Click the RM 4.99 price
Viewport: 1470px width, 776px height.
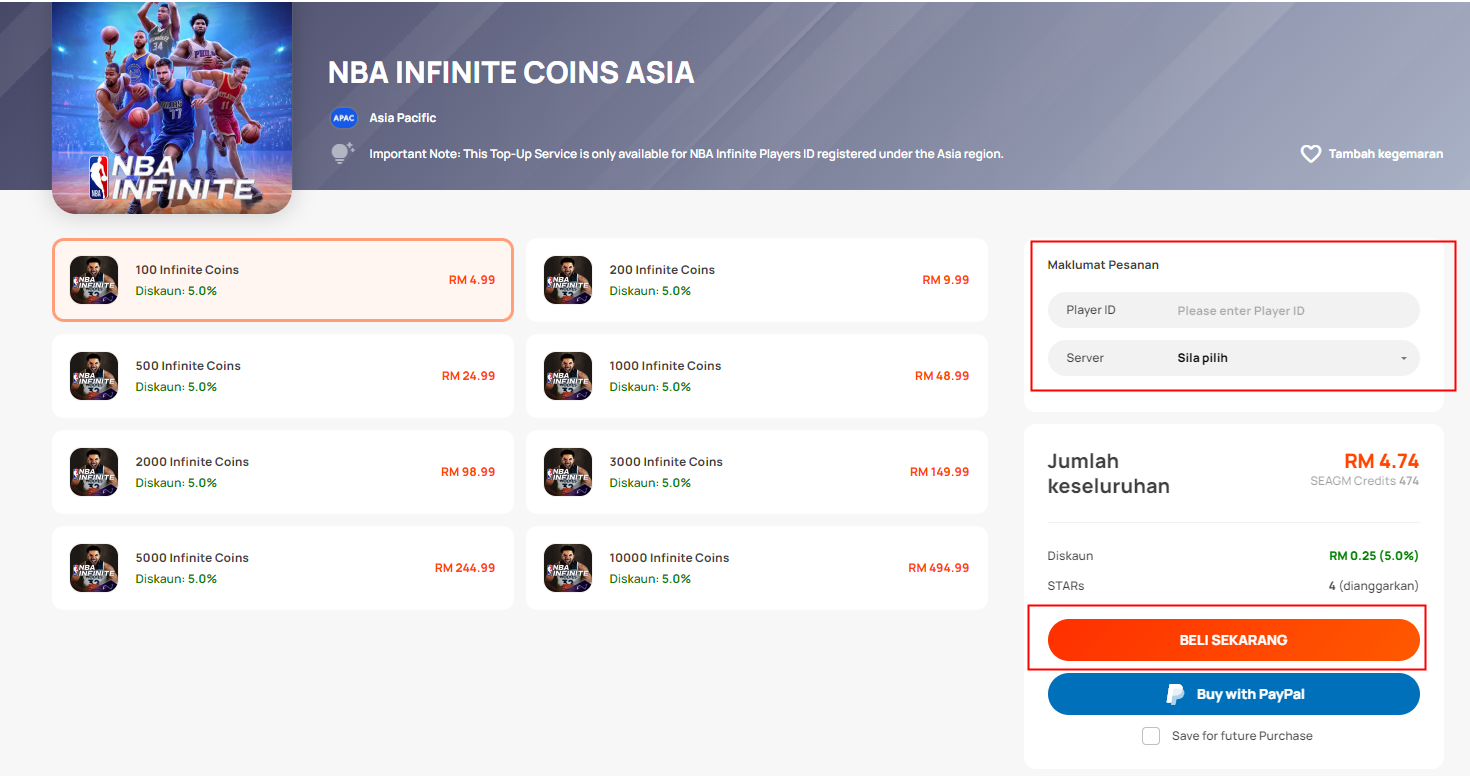[472, 280]
